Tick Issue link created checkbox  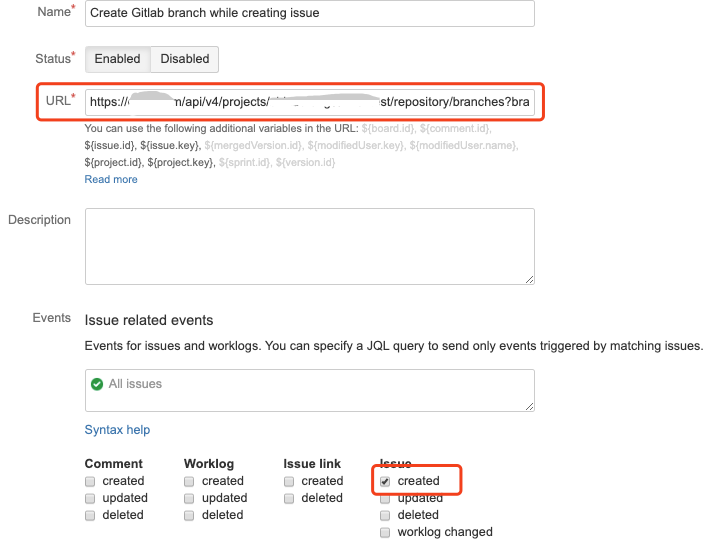tap(289, 481)
